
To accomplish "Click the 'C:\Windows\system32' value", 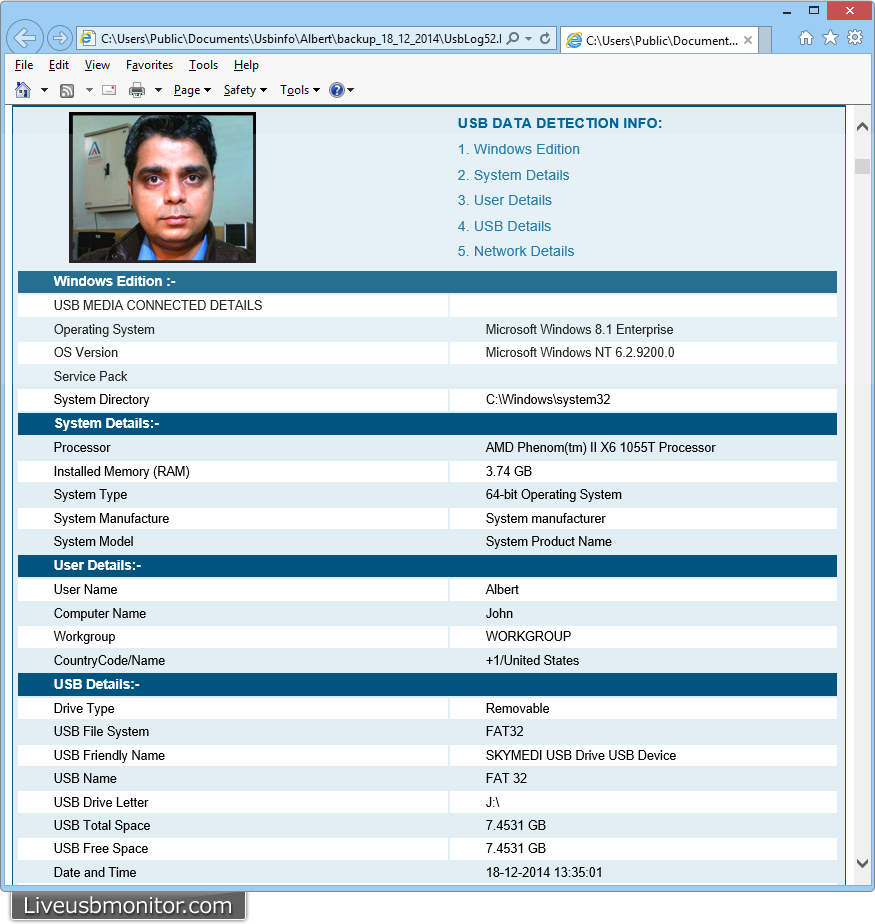I will coord(548,400).
